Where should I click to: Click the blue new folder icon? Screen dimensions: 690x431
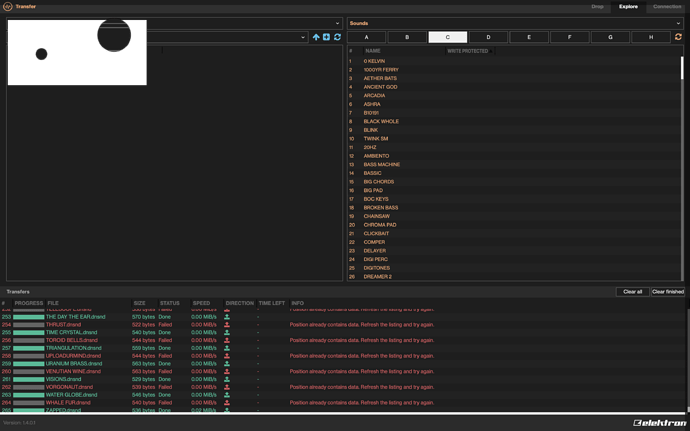click(327, 37)
